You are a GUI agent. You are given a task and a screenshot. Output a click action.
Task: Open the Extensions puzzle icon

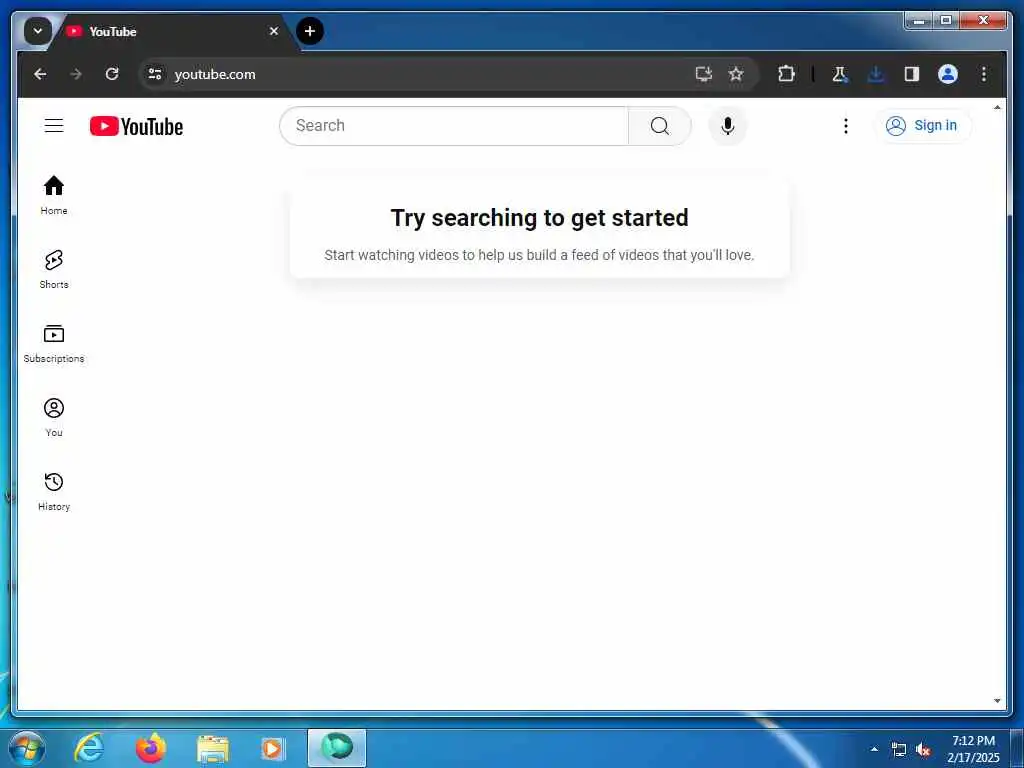[x=786, y=74]
